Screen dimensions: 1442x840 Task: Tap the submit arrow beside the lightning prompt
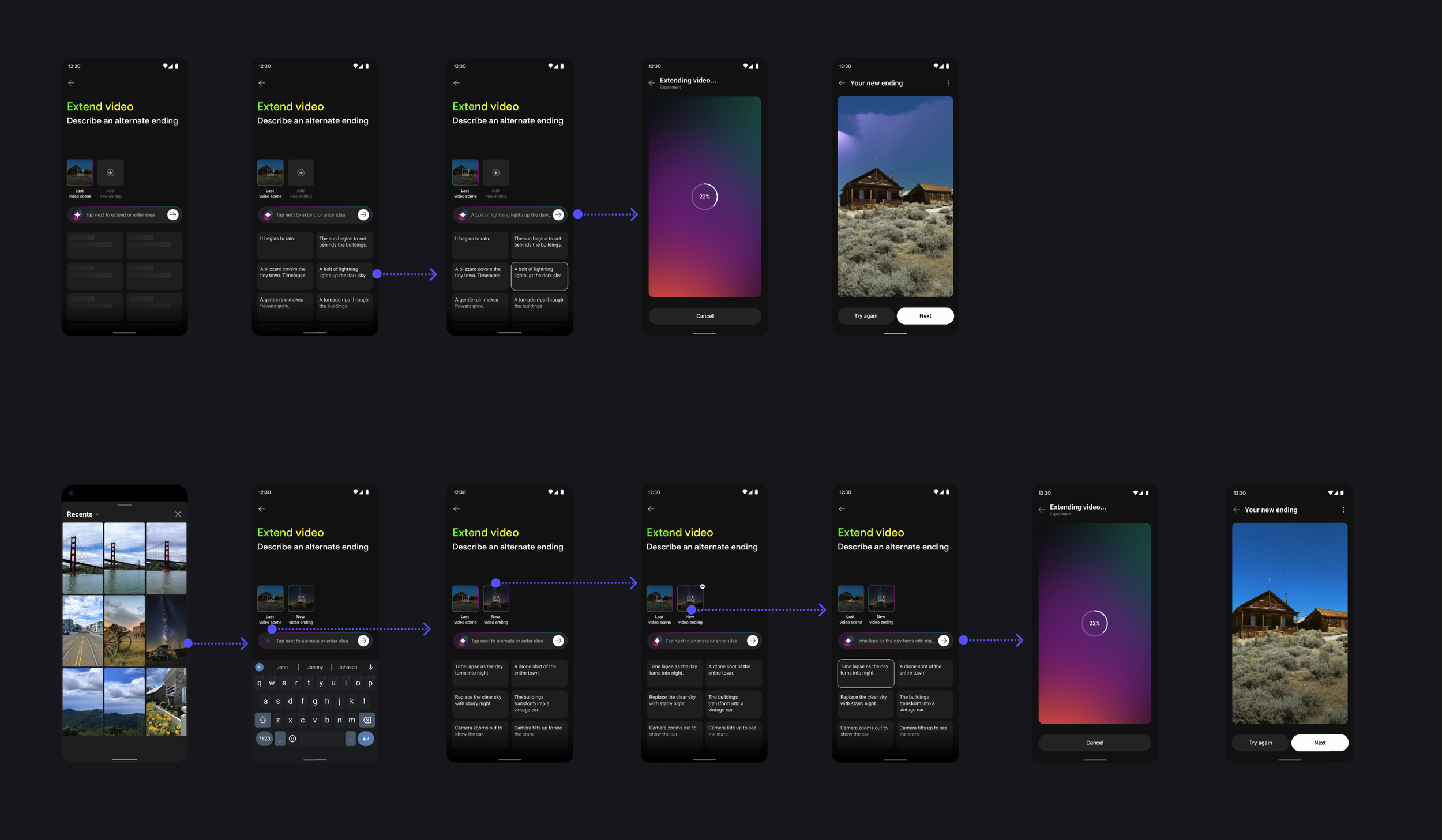tap(558, 215)
